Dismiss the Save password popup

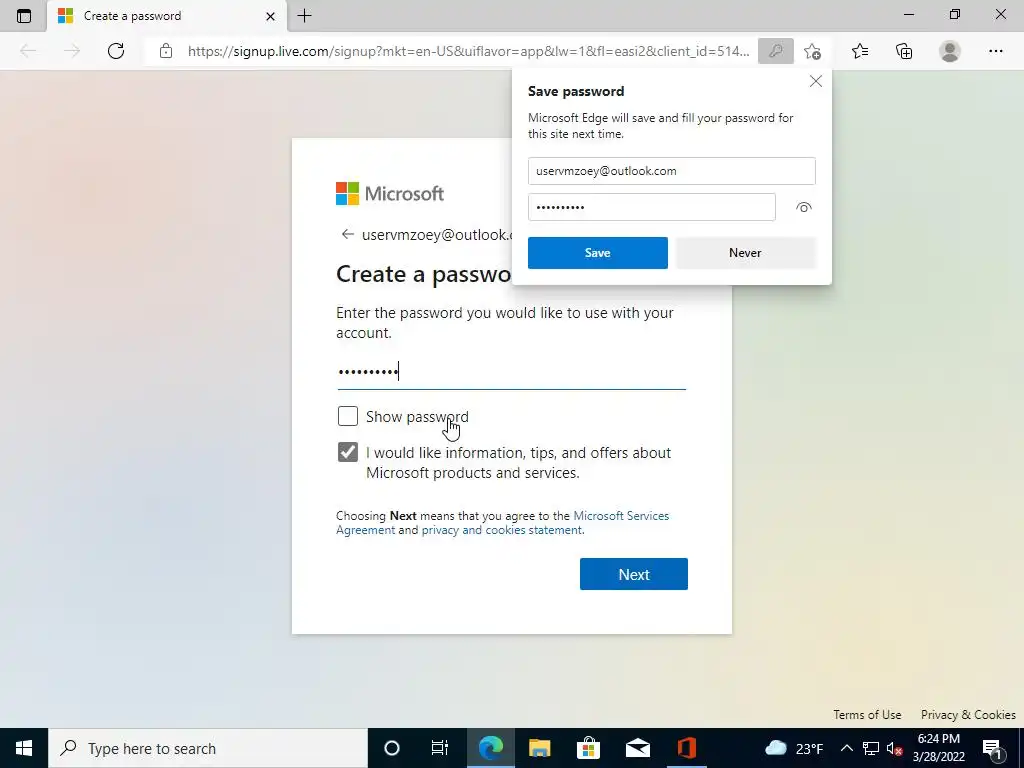pos(816,81)
